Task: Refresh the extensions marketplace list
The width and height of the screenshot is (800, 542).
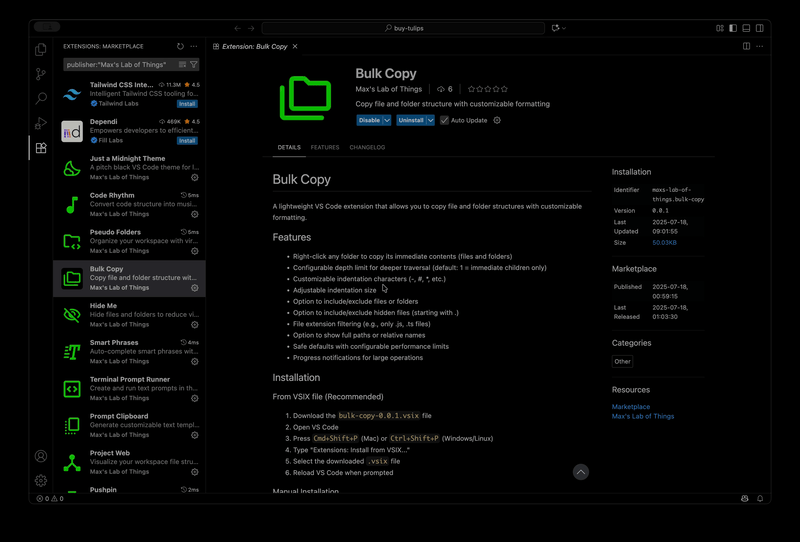Action: coord(180,46)
